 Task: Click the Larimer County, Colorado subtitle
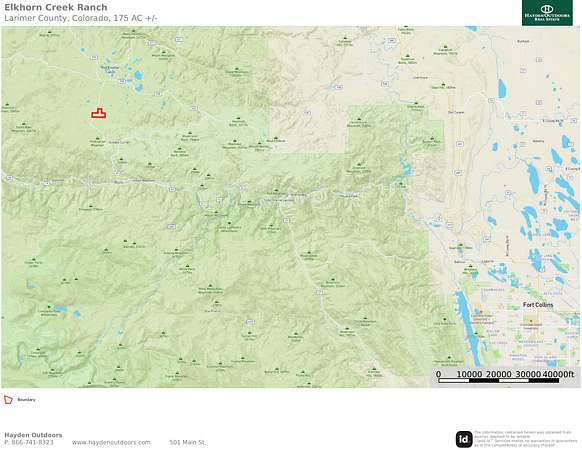pos(81,18)
